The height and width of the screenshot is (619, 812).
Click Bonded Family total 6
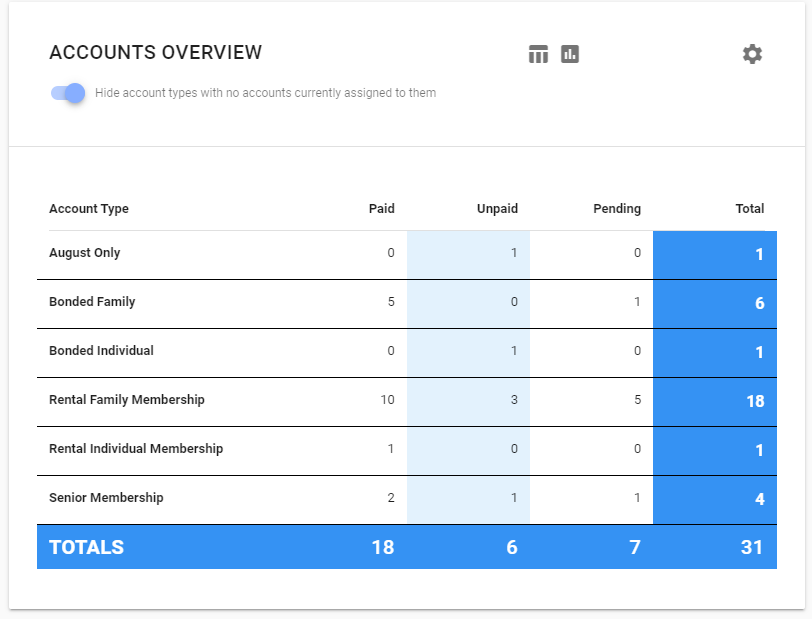(759, 303)
